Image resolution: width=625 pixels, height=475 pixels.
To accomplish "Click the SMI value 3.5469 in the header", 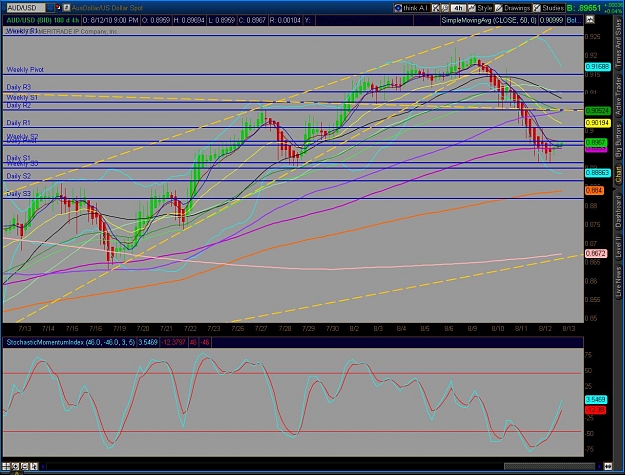I will click(x=147, y=342).
